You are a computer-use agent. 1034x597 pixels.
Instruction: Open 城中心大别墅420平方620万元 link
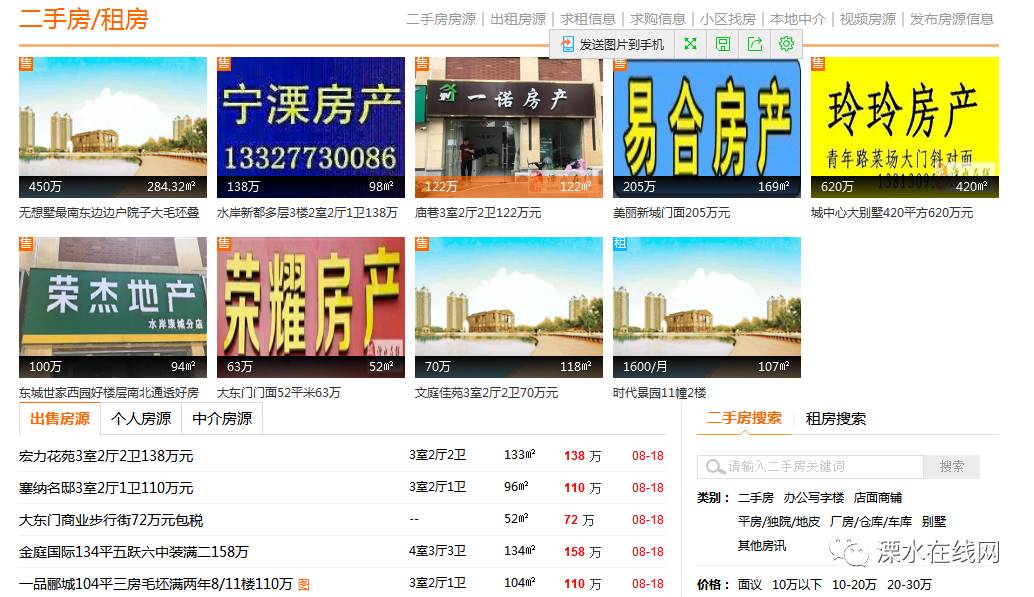[x=892, y=213]
